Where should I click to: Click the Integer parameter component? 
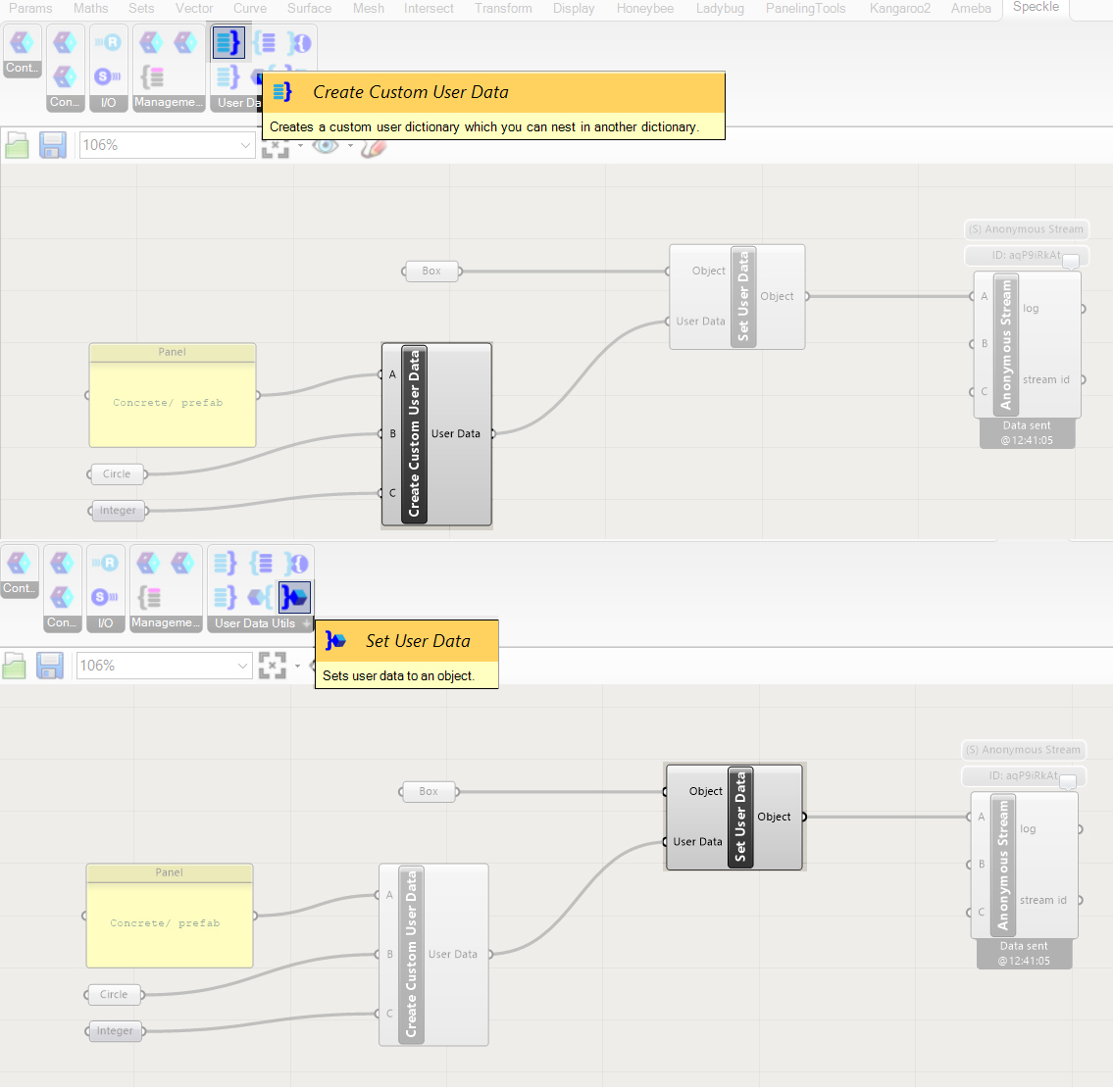pos(118,510)
